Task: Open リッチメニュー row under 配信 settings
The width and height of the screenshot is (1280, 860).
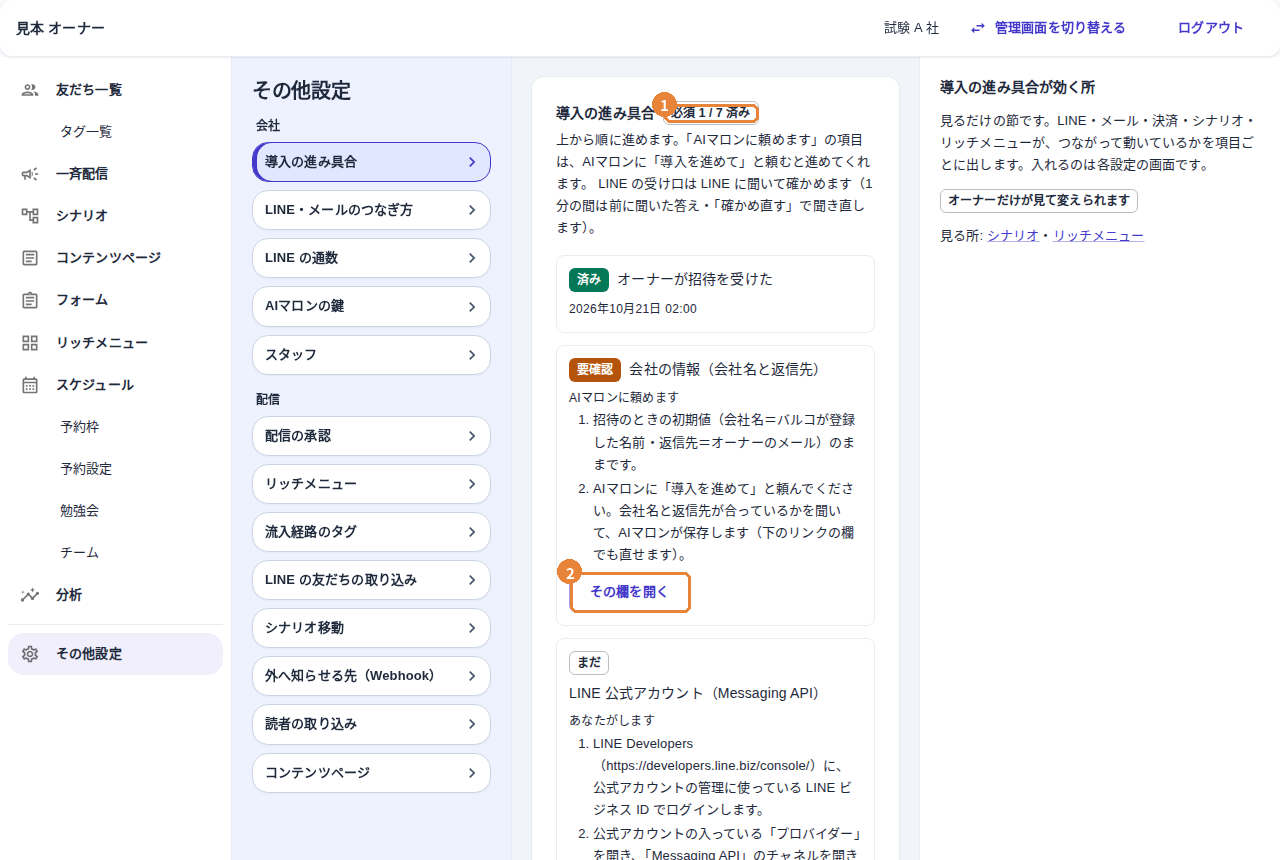Action: [x=371, y=484]
